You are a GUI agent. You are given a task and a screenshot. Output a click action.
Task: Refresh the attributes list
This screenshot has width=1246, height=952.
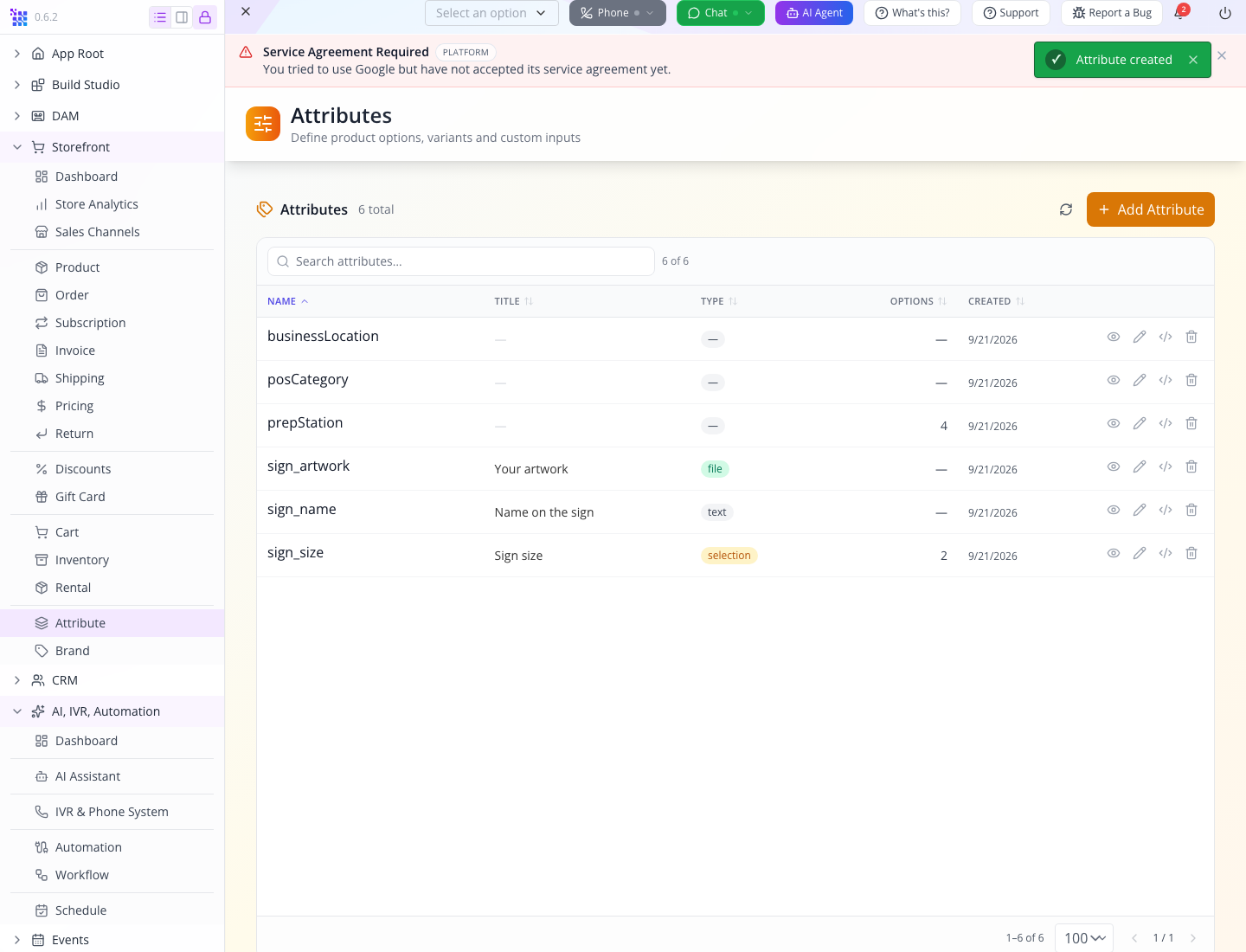point(1066,209)
